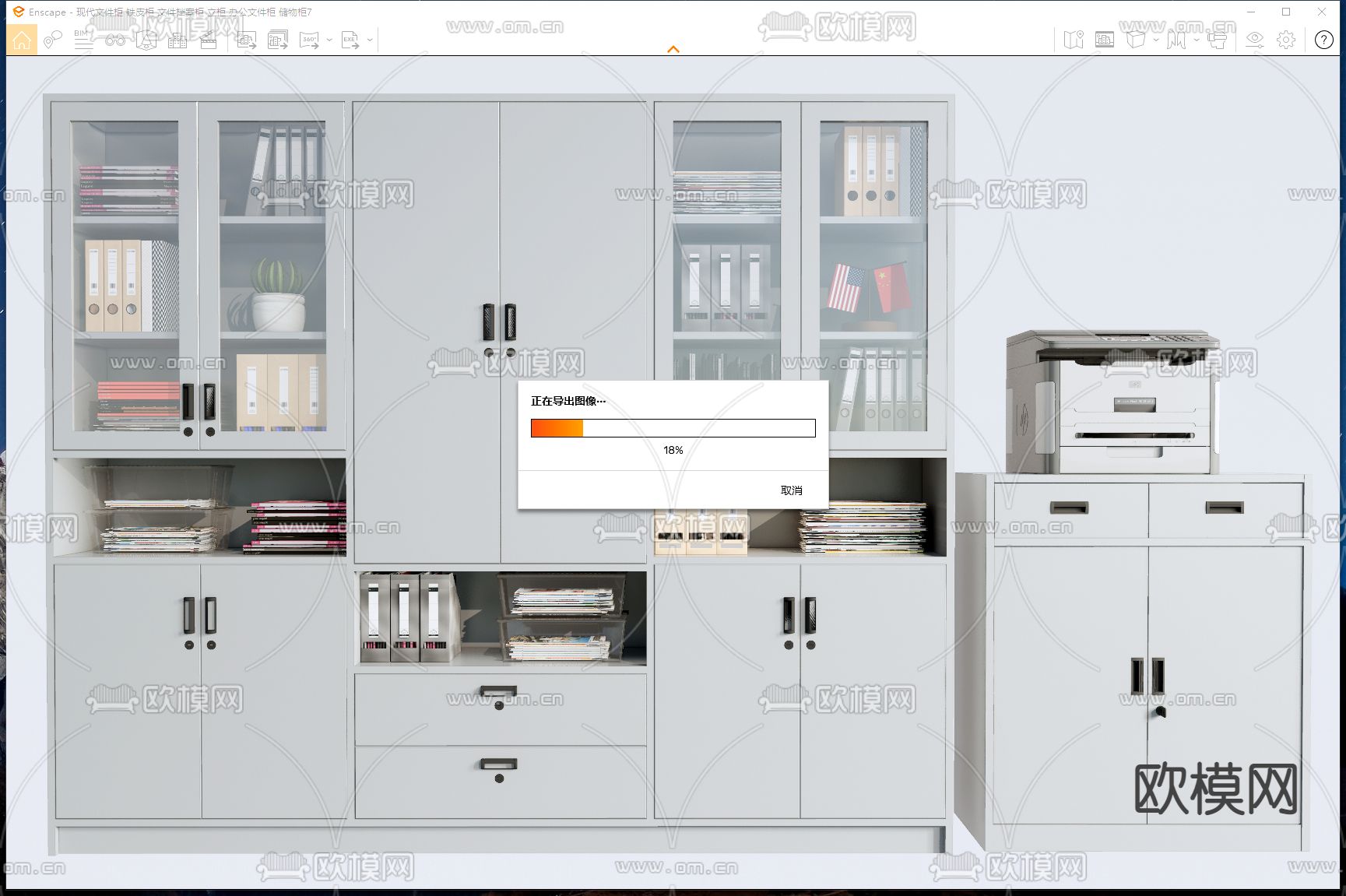Click the Screenshot export icon

(247, 40)
